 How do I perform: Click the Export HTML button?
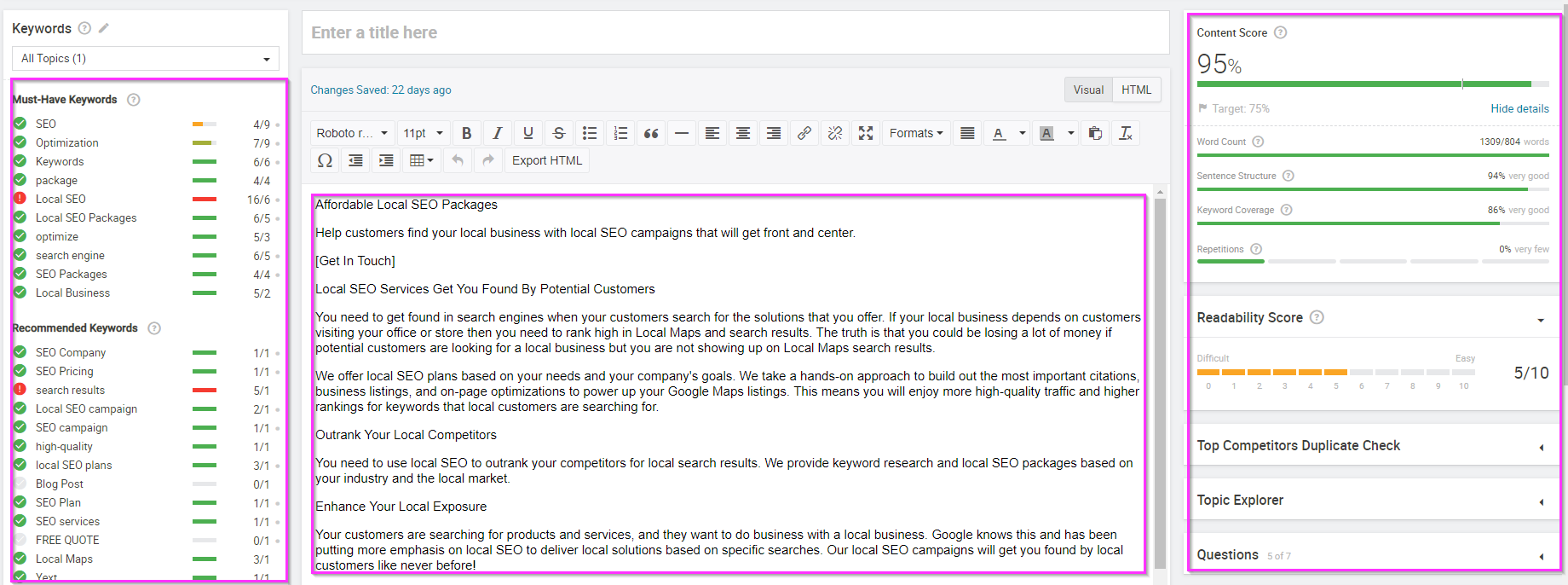click(x=547, y=160)
